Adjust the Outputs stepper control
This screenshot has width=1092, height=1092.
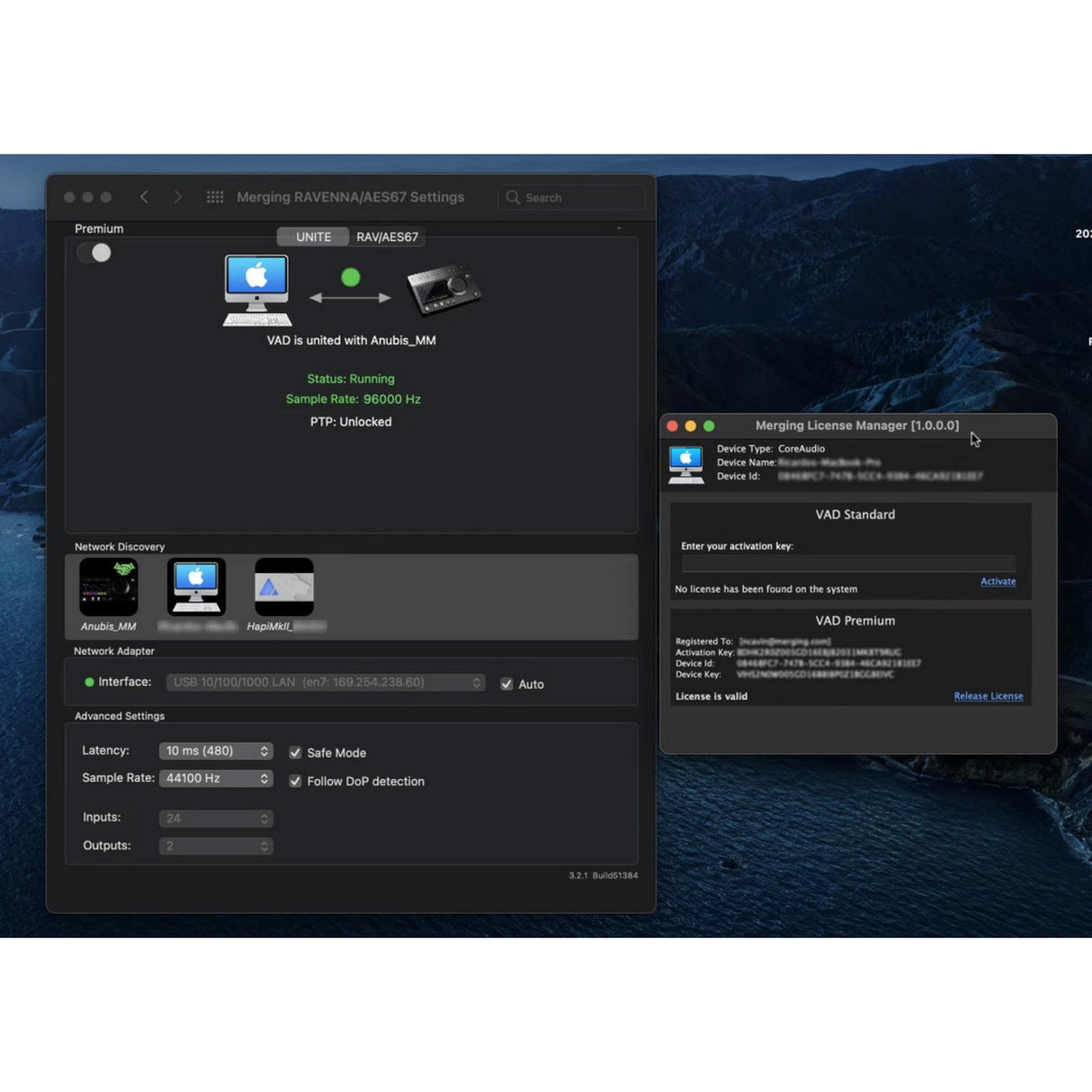(264, 846)
